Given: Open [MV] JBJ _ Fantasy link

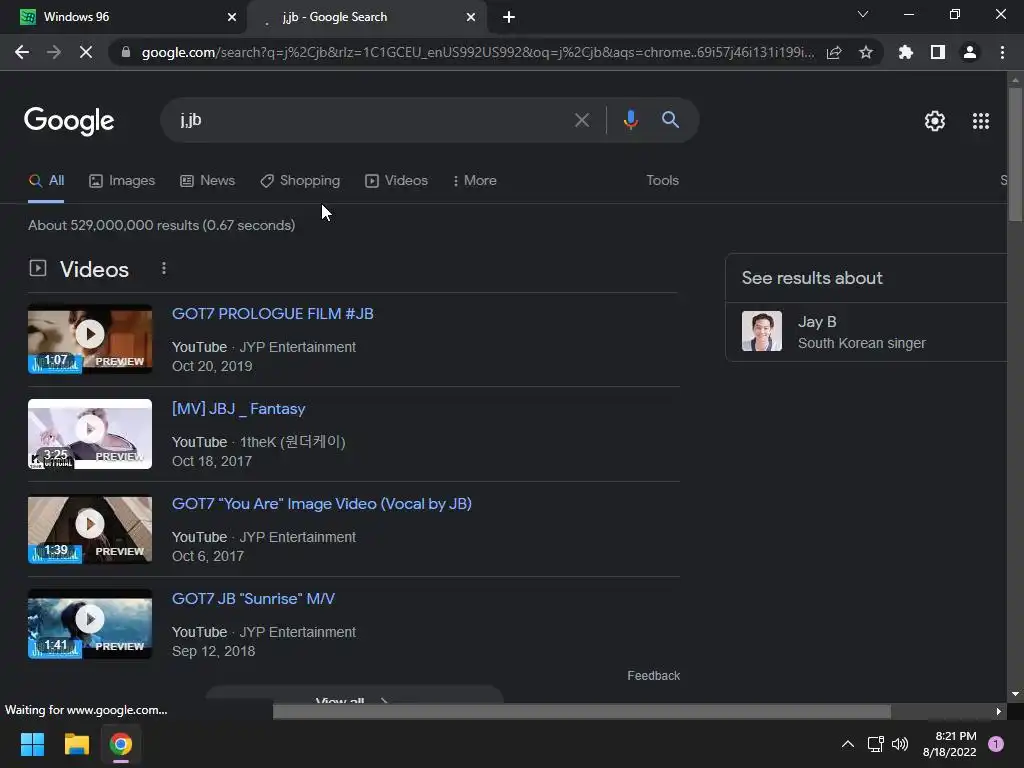Looking at the screenshot, I should (x=238, y=409).
